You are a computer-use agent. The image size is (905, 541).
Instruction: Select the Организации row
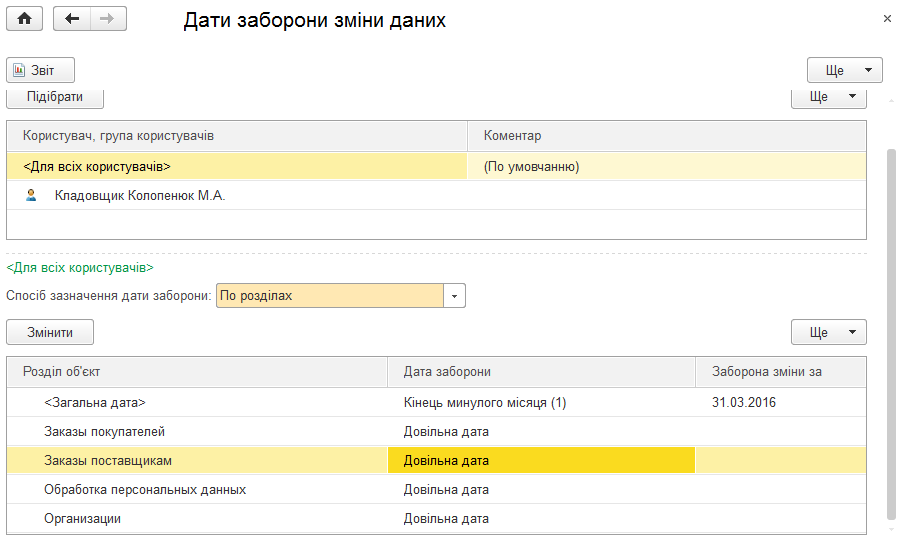click(x=436, y=518)
